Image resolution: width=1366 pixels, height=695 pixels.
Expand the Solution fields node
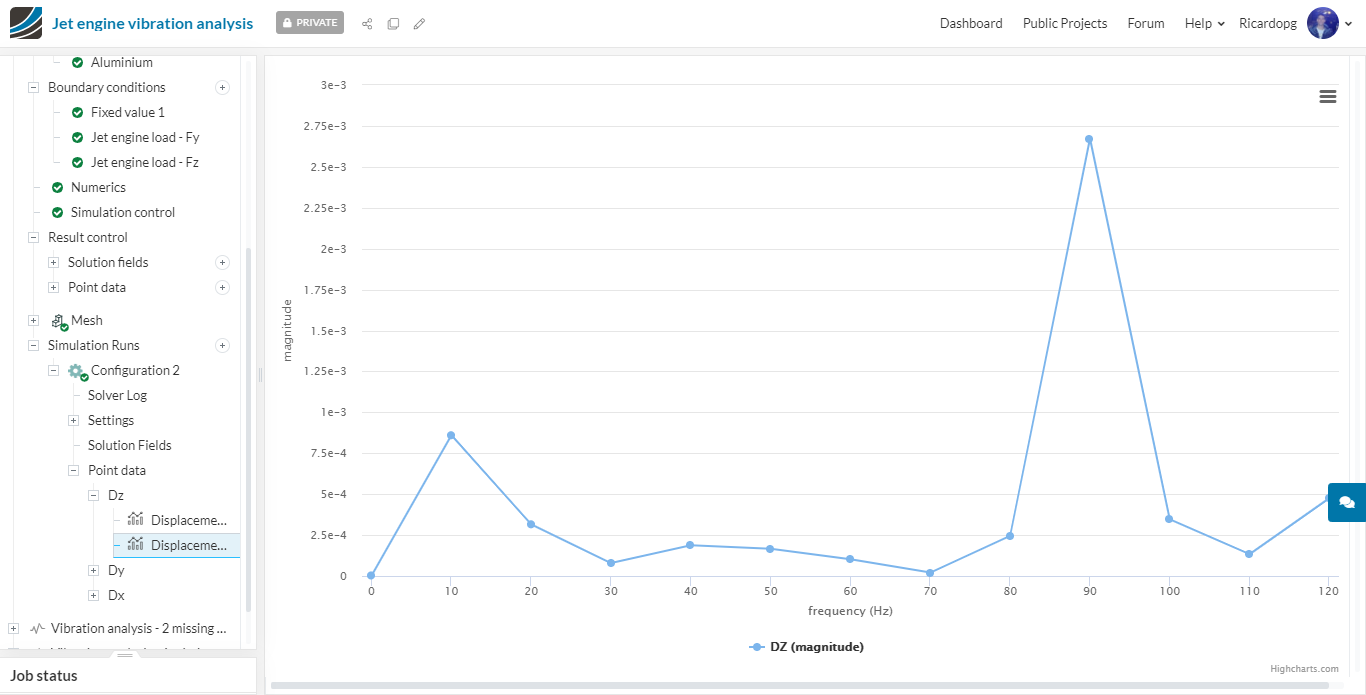(x=53, y=262)
